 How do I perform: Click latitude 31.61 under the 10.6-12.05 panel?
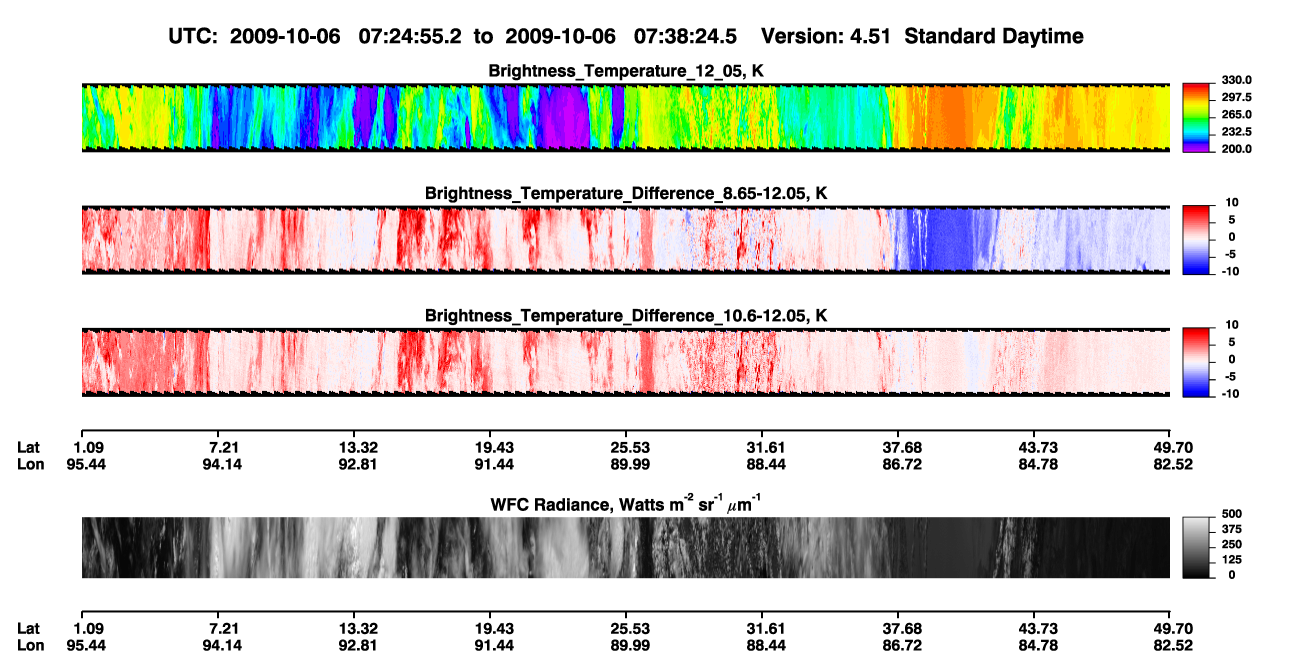[768, 446]
